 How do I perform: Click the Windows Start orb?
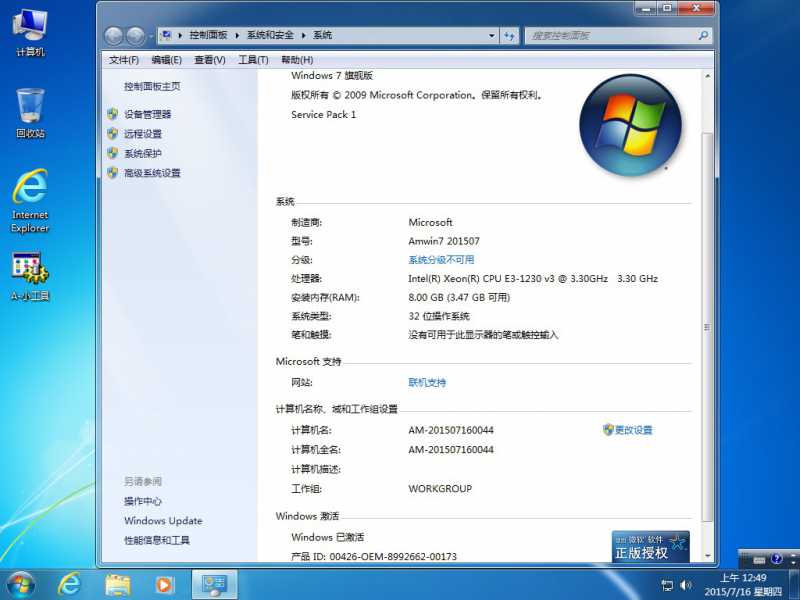[x=20, y=584]
